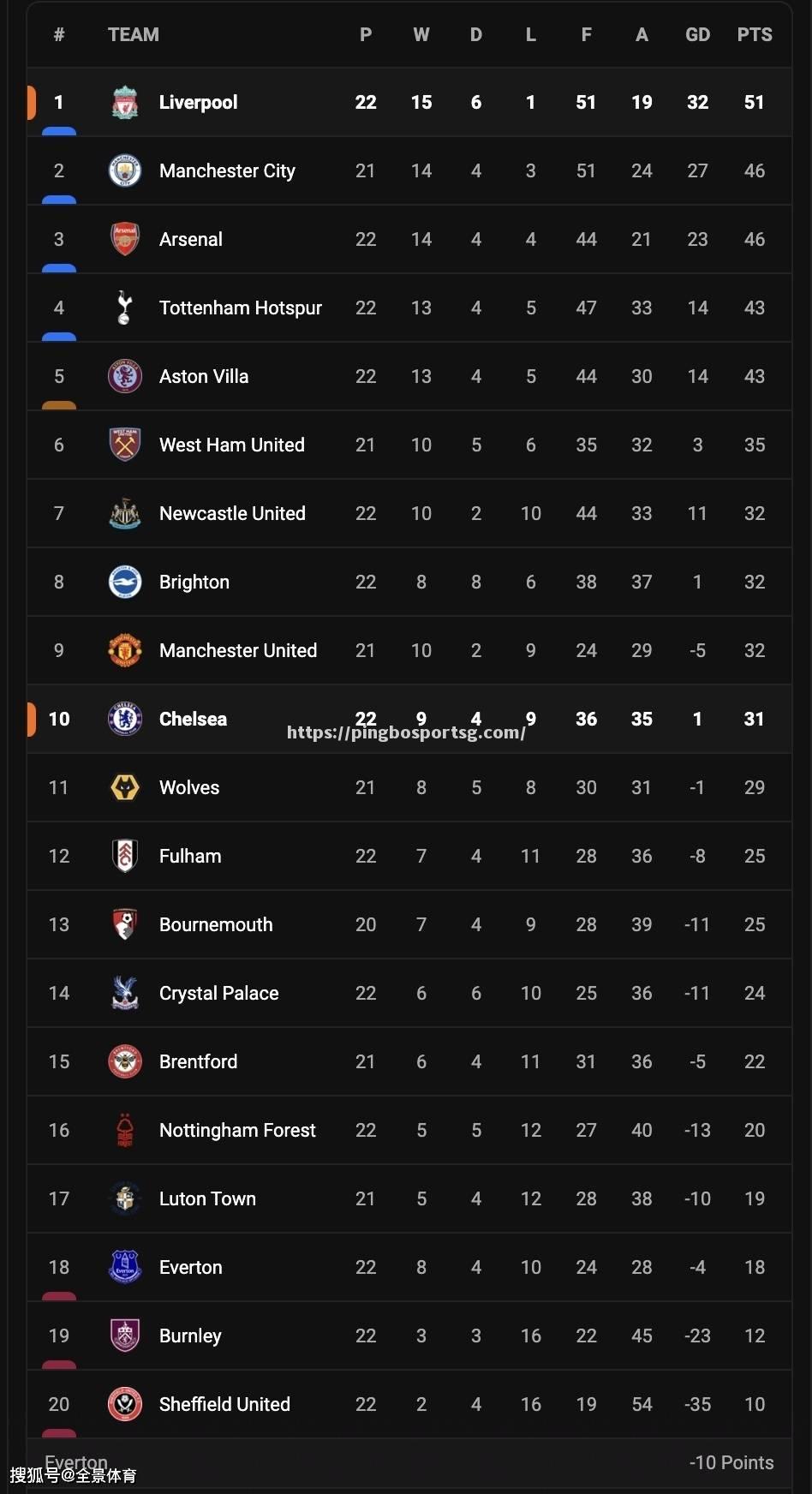Click the Liverpool club crest

pos(125,102)
